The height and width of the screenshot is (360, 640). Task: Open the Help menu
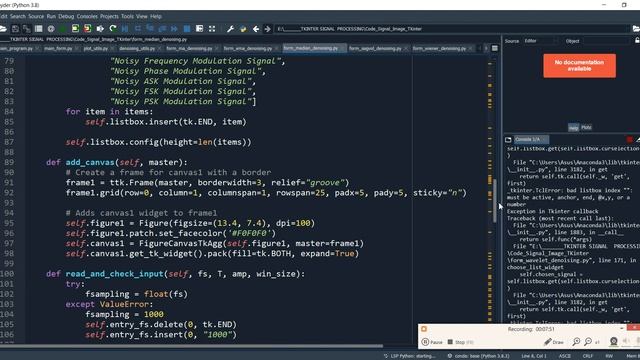[156, 16]
